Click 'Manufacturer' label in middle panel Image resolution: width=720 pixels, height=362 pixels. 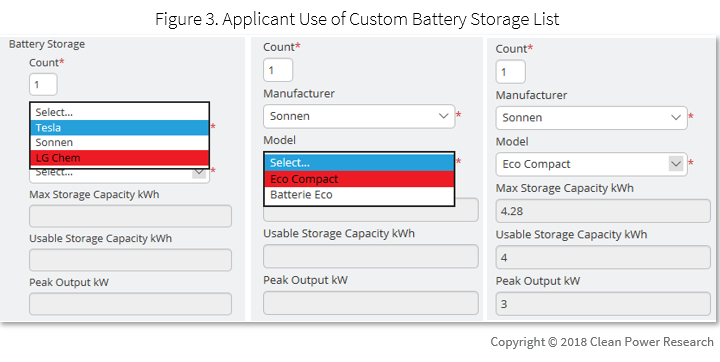[x=299, y=93]
